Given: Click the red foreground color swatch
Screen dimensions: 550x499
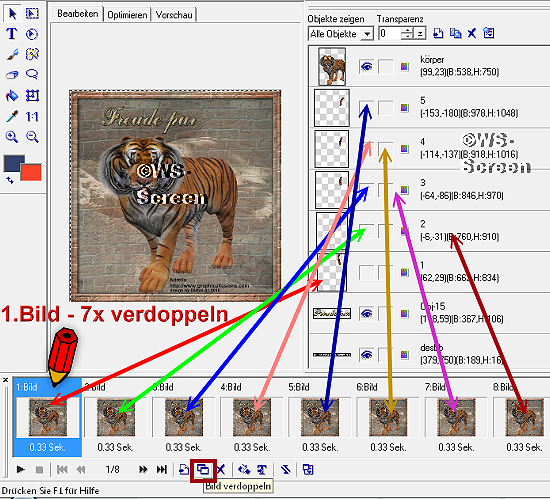Looking at the screenshot, I should pyautogui.click(x=31, y=173).
